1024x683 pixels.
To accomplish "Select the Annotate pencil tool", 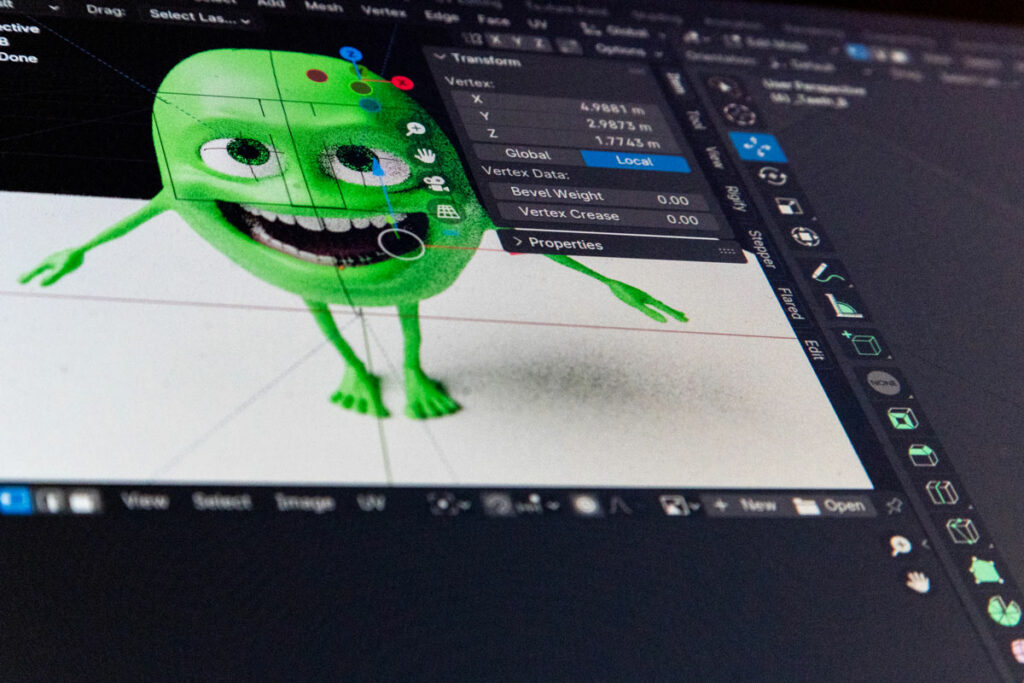I will [827, 273].
